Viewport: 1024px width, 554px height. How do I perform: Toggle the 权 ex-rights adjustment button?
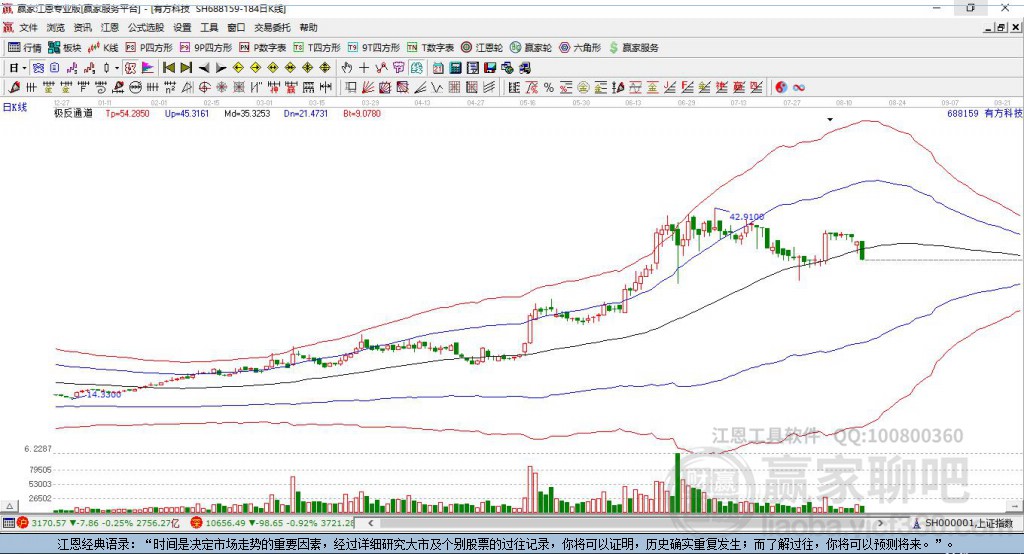tap(131, 68)
